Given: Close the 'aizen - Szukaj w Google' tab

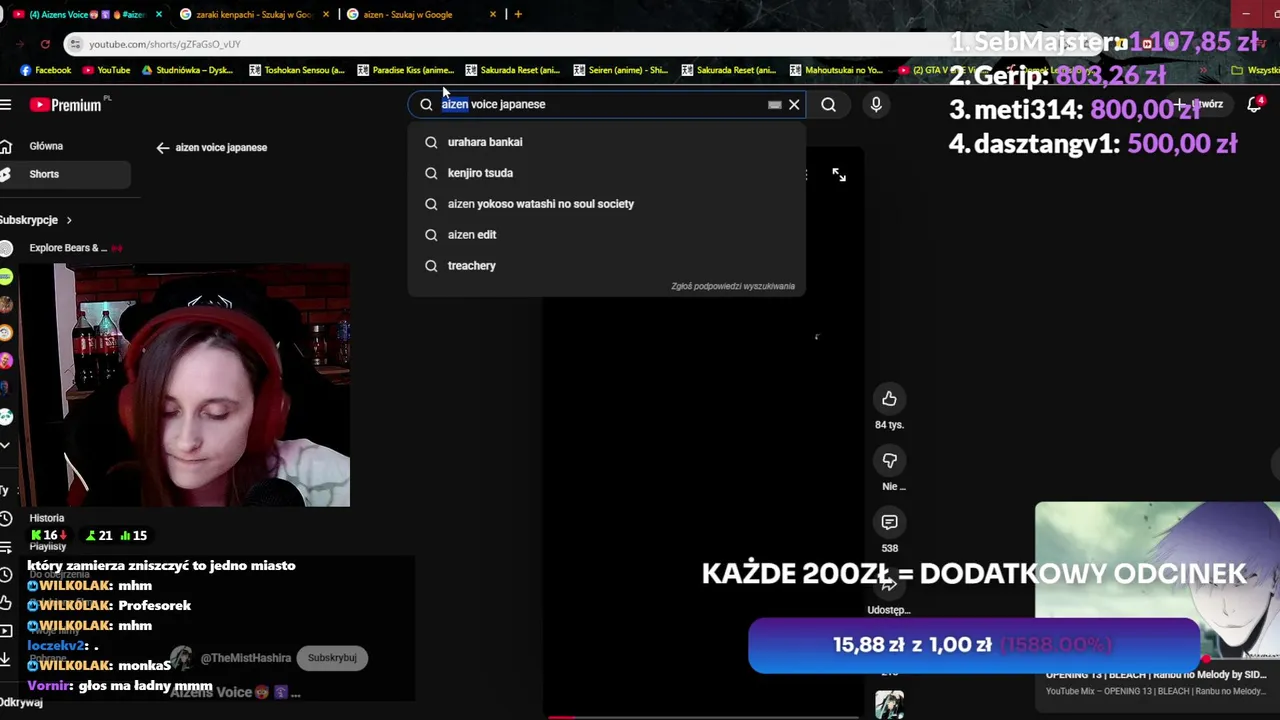Looking at the screenshot, I should tap(492, 14).
